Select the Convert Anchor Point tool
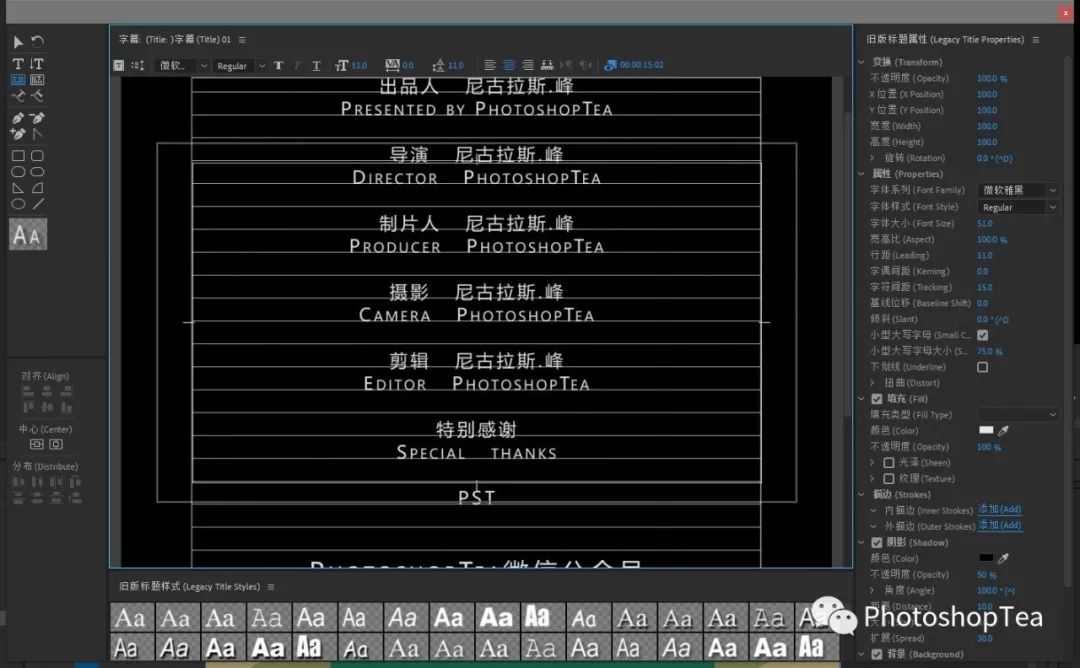Viewport: 1080px width, 668px height. point(37,134)
